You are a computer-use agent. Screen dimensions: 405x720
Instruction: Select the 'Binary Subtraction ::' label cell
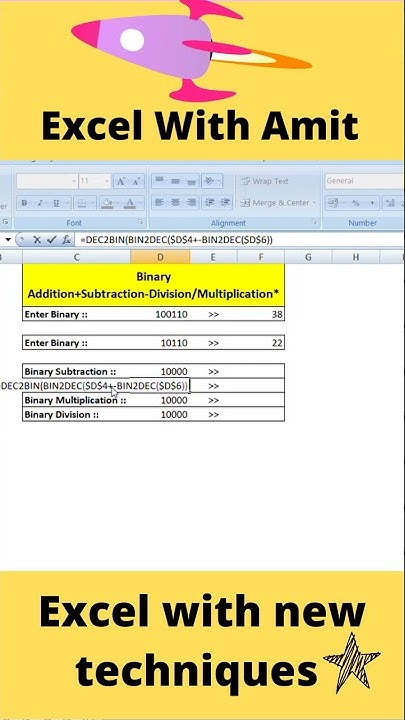click(77, 371)
